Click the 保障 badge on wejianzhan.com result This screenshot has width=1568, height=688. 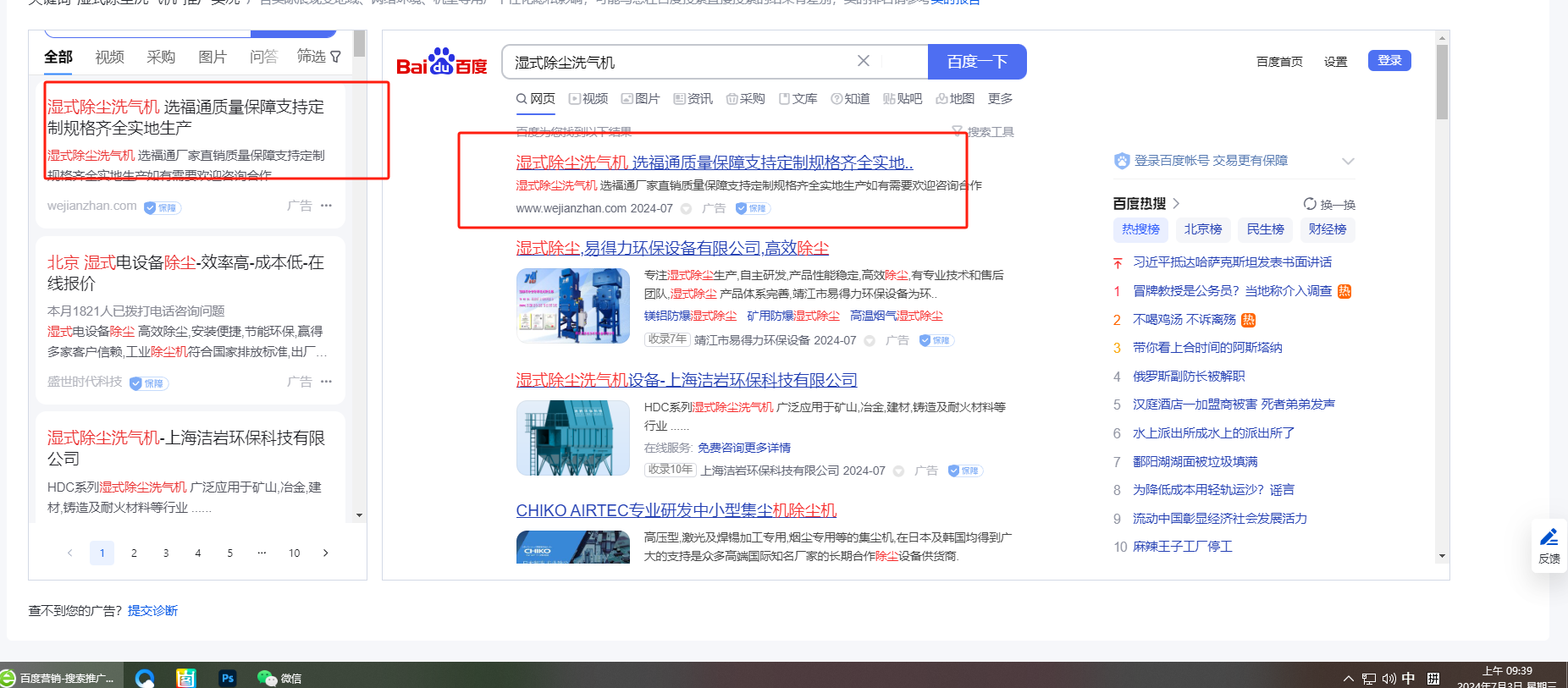[x=753, y=208]
